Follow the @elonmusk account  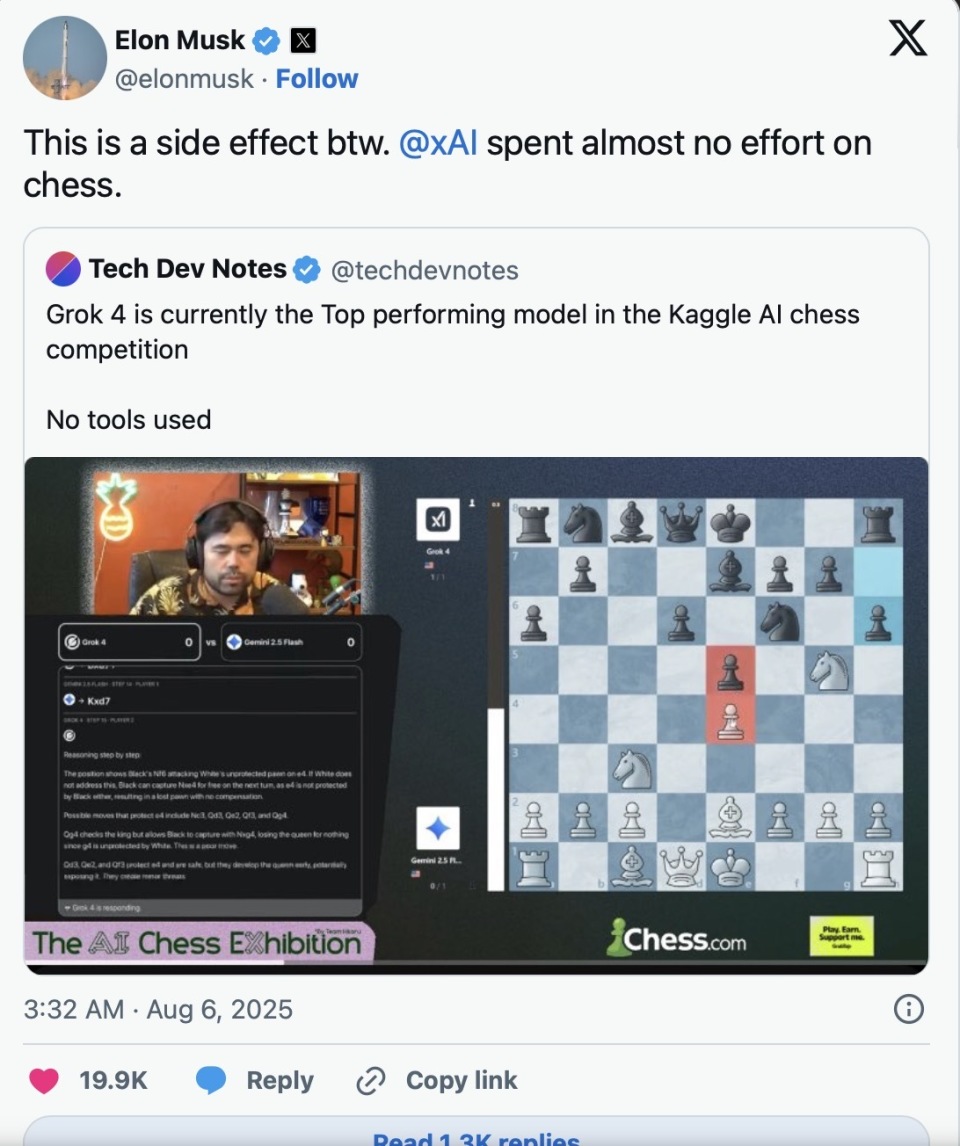[x=316, y=79]
